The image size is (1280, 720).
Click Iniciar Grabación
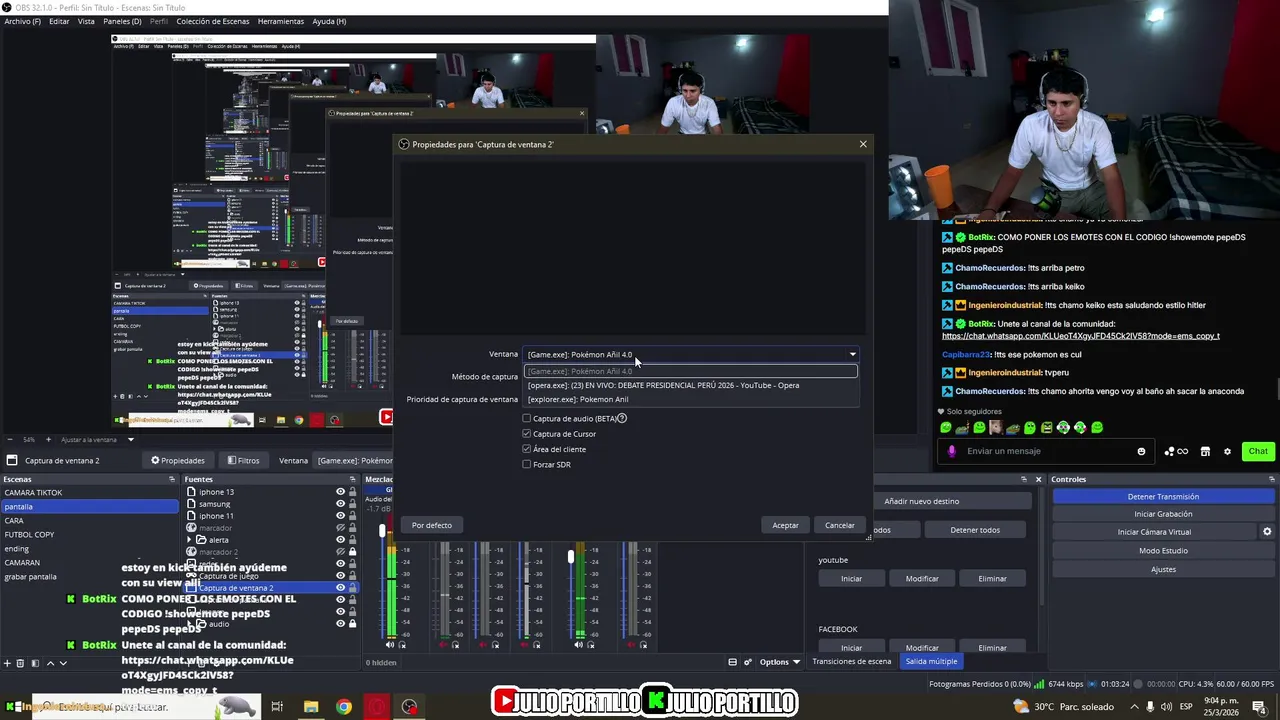pyautogui.click(x=1163, y=514)
